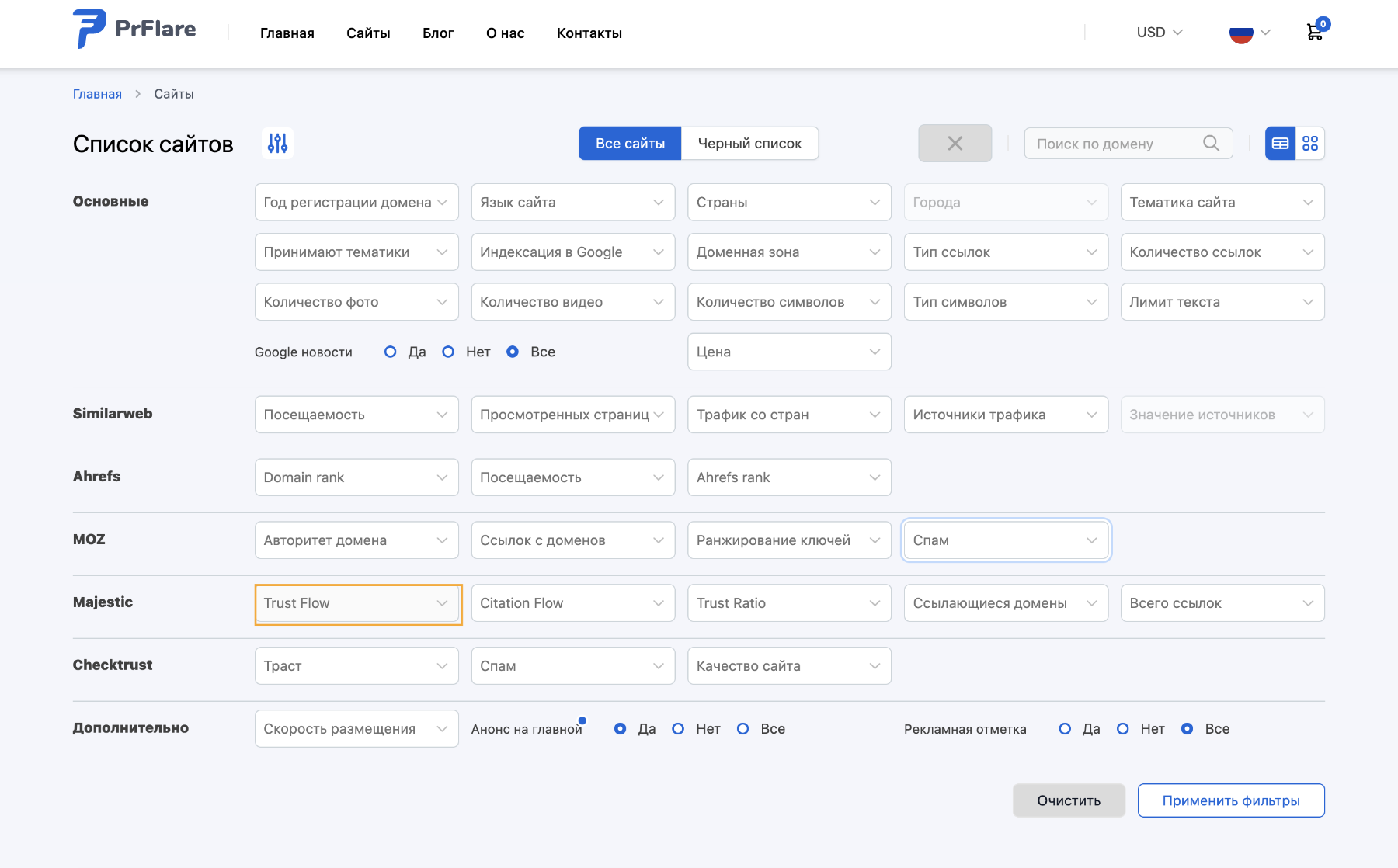Screen dimensions: 1398x868
Task: Toggle the filter sliders icon
Action: click(x=277, y=143)
